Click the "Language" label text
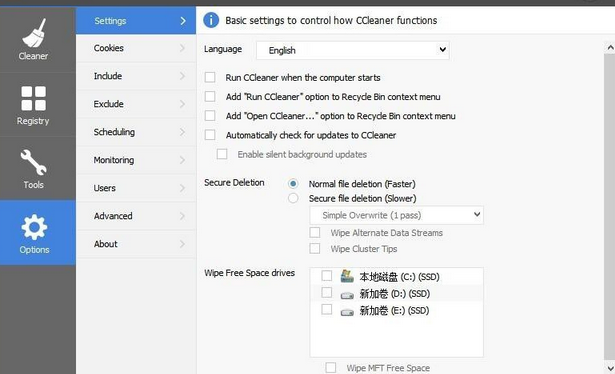The width and height of the screenshot is (615, 374). 223,49
